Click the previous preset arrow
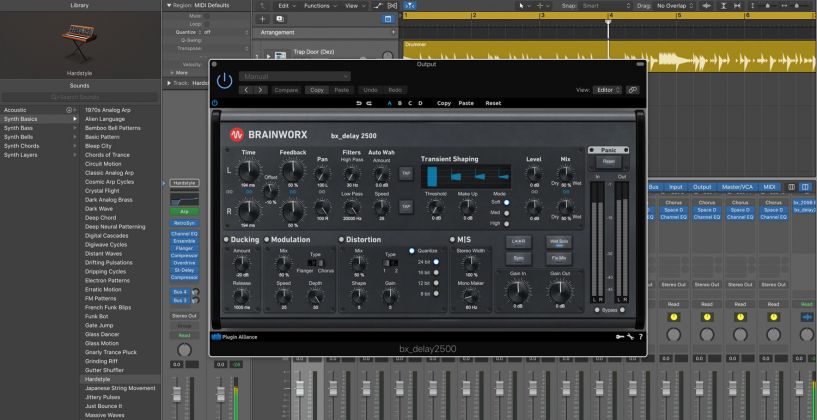 tap(246, 90)
